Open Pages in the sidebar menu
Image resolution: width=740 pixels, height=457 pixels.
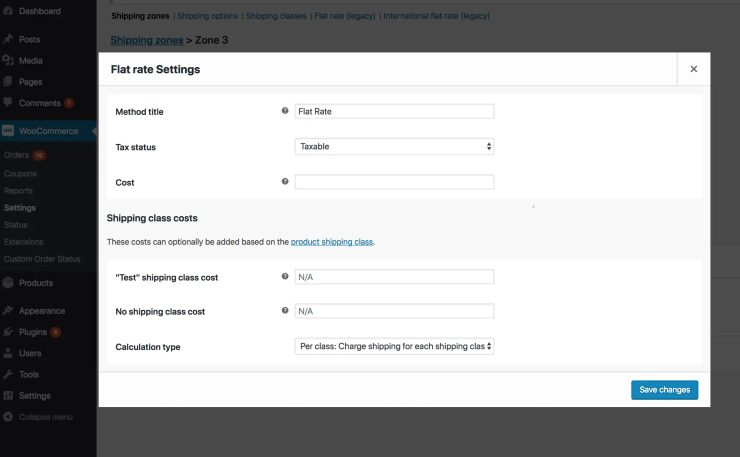tap(31, 82)
